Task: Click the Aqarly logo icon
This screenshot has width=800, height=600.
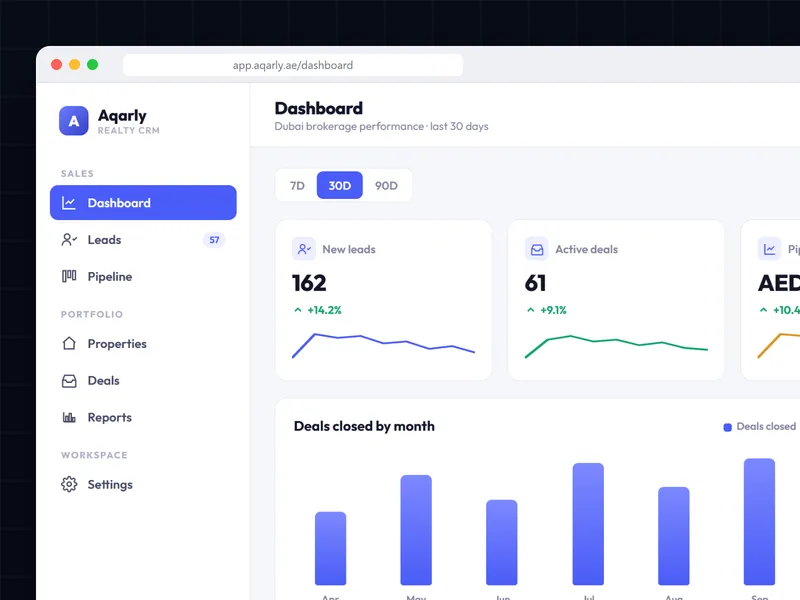Action: coord(73,121)
